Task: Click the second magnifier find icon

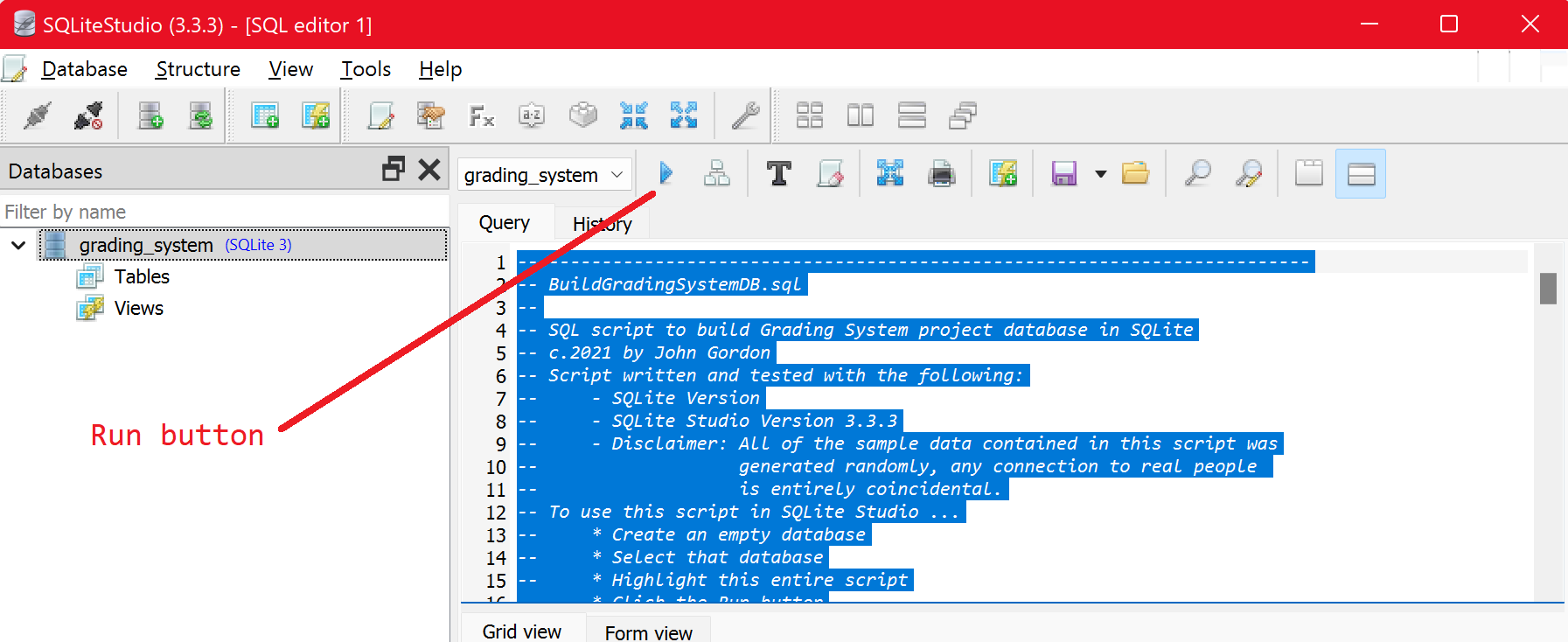Action: 1249,173
